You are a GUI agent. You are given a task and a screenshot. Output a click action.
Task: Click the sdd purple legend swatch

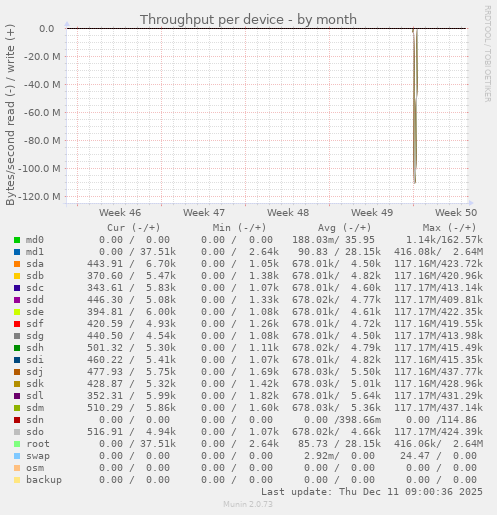(x=17, y=300)
